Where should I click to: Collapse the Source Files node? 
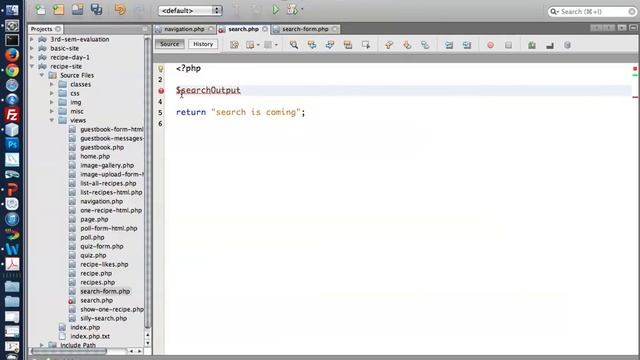(x=42, y=75)
